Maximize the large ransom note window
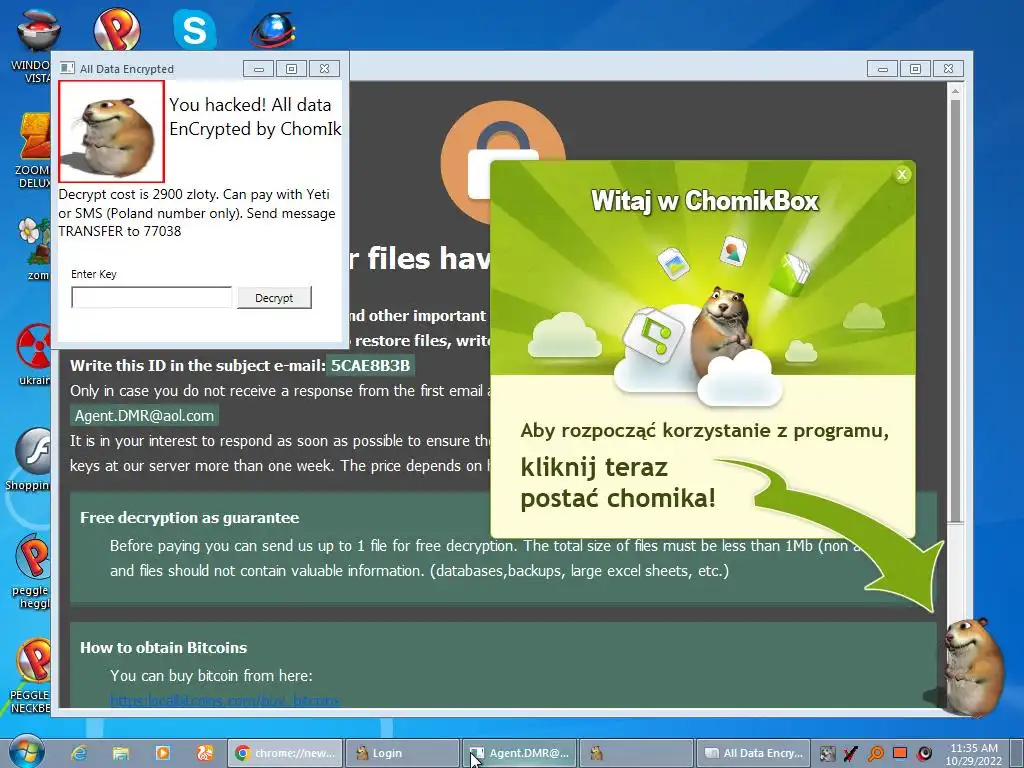 [916, 69]
